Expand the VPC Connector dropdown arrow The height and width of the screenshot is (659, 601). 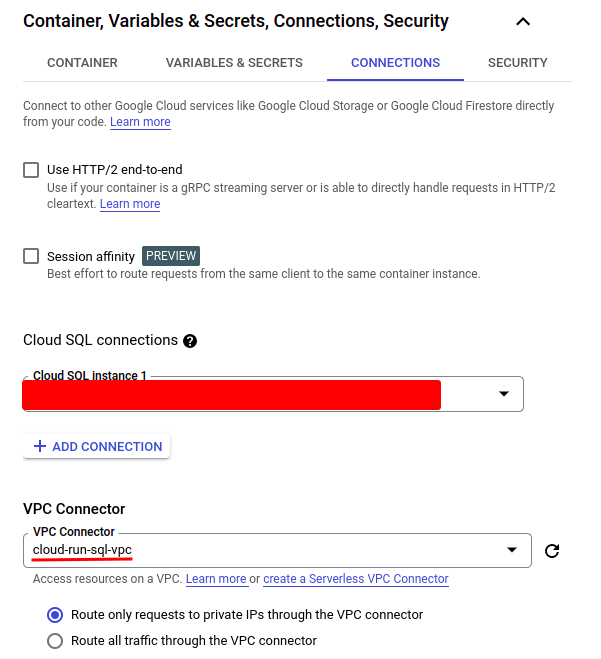point(512,550)
